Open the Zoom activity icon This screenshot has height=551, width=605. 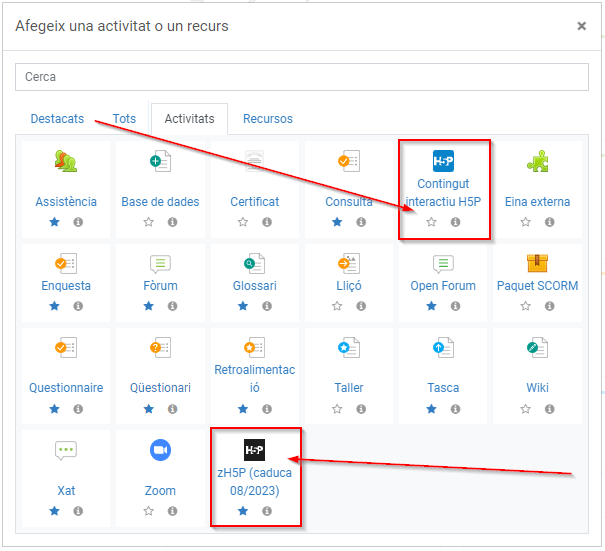(x=160, y=450)
